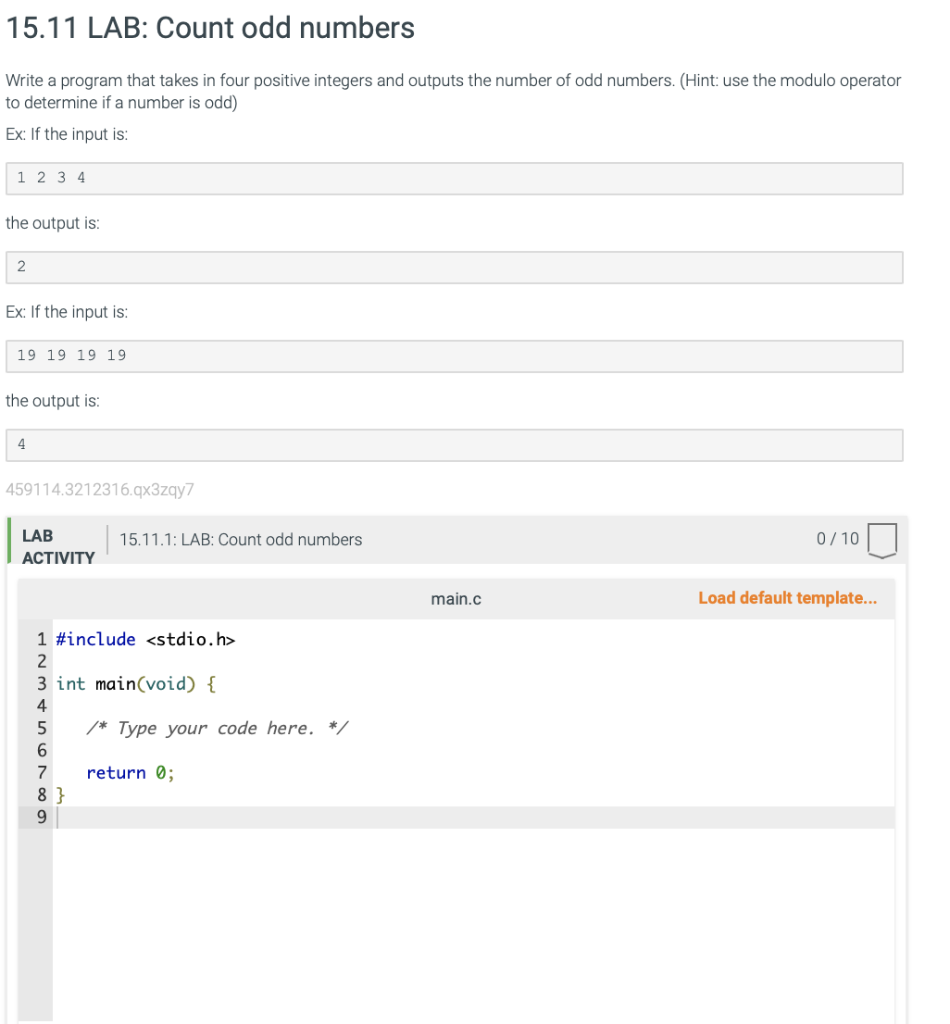Click the bookmark ribbon icon beside the score
This screenshot has height=1024, width=950.
(x=882, y=539)
